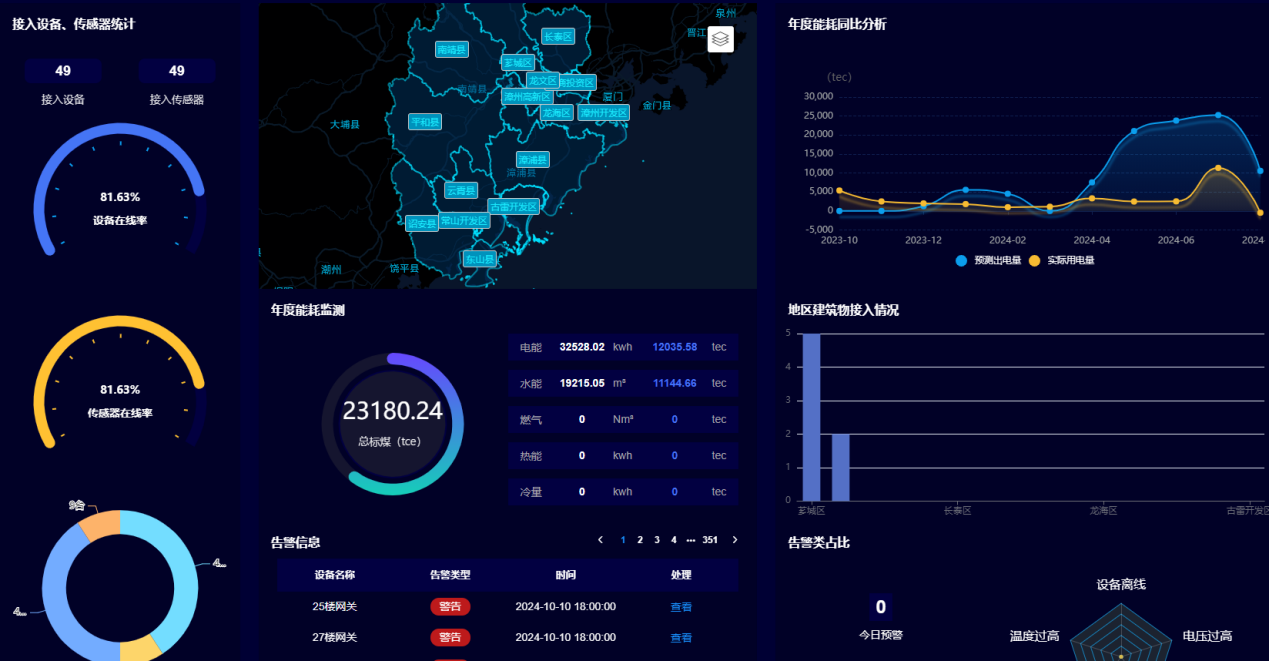Select 诏安县 map marker
This screenshot has height=661, width=1269.
pyautogui.click(x=422, y=223)
